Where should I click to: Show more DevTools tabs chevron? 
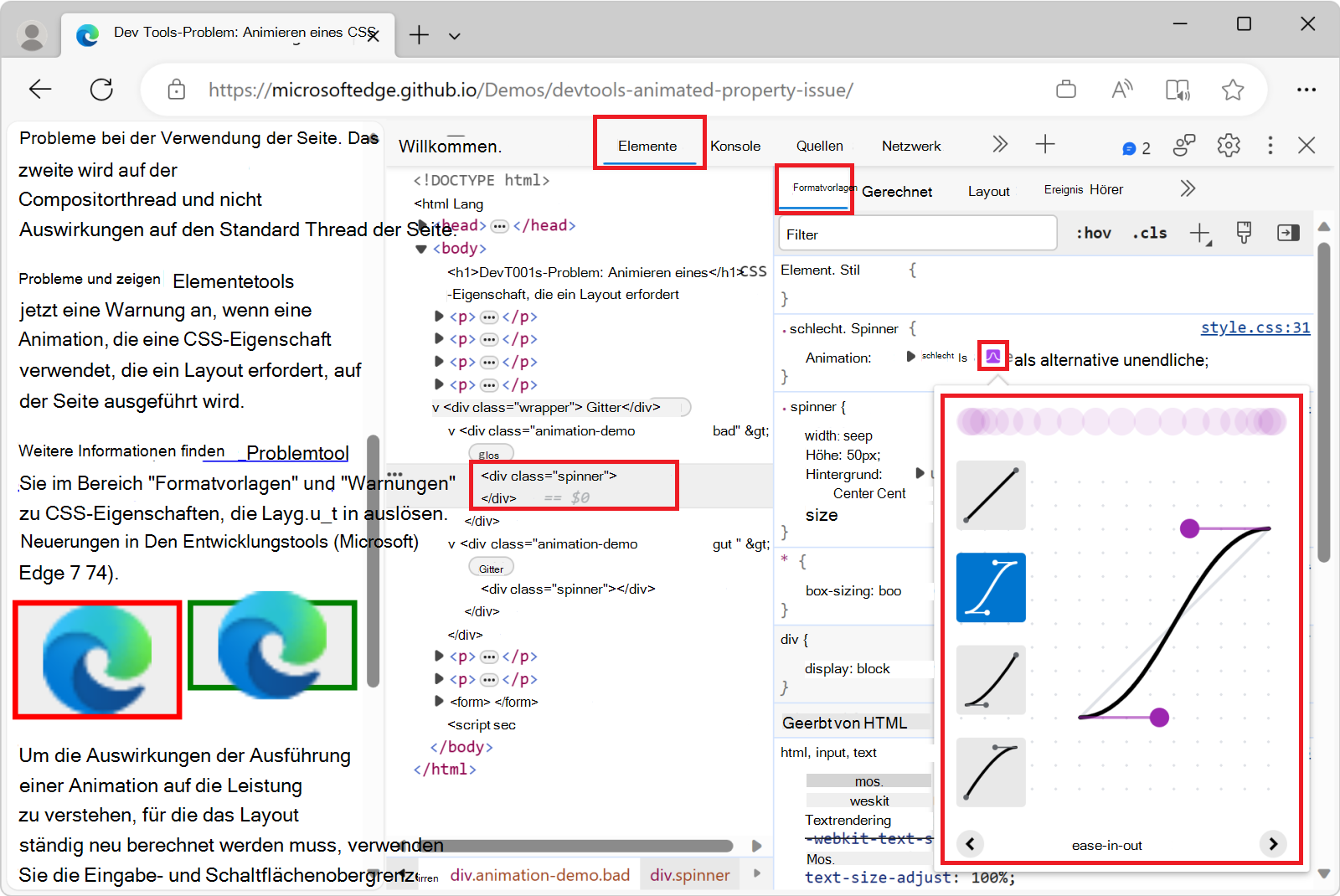[1000, 145]
